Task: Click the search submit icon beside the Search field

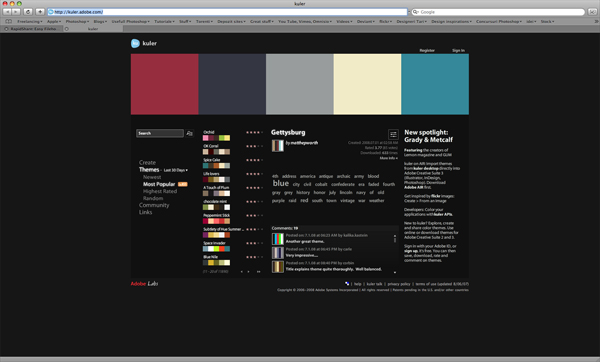Action: click(189, 133)
